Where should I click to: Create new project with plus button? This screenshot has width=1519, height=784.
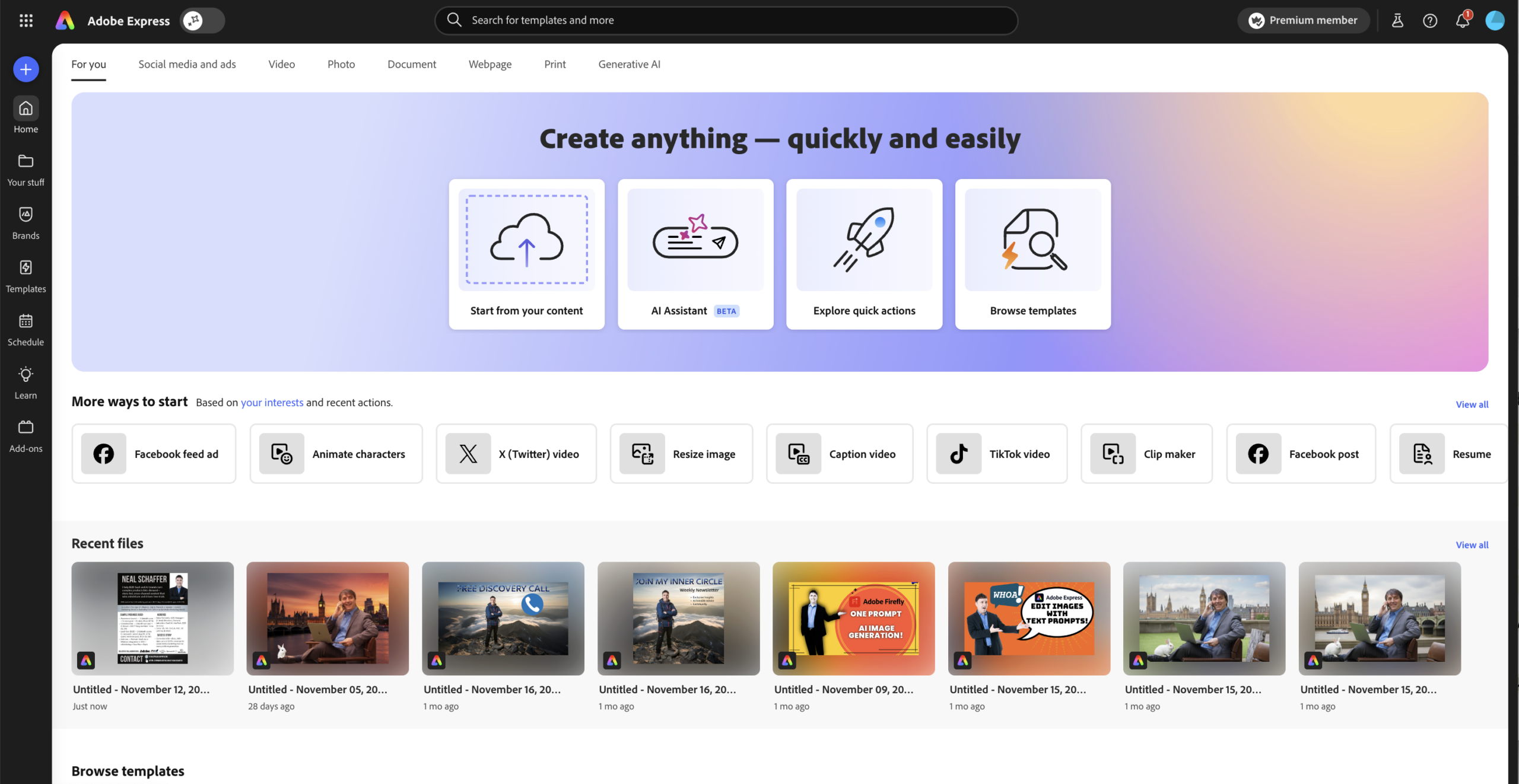pyautogui.click(x=26, y=69)
